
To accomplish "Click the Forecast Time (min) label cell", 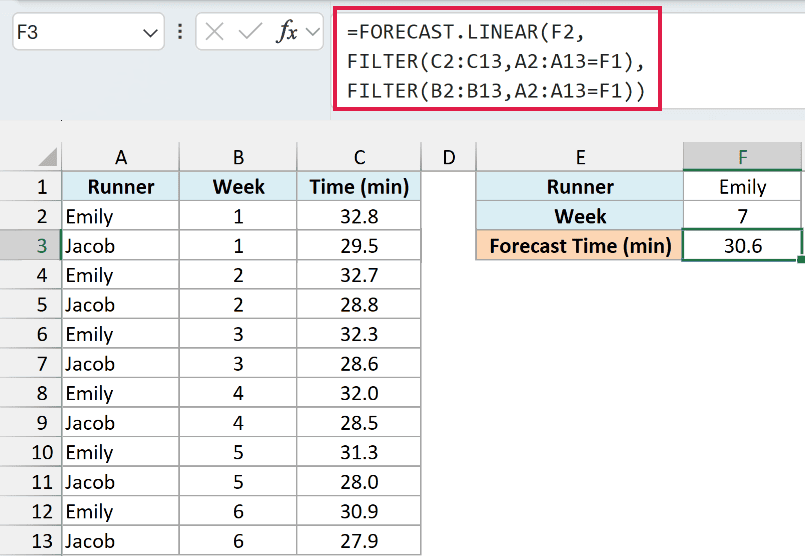I will 580,245.
